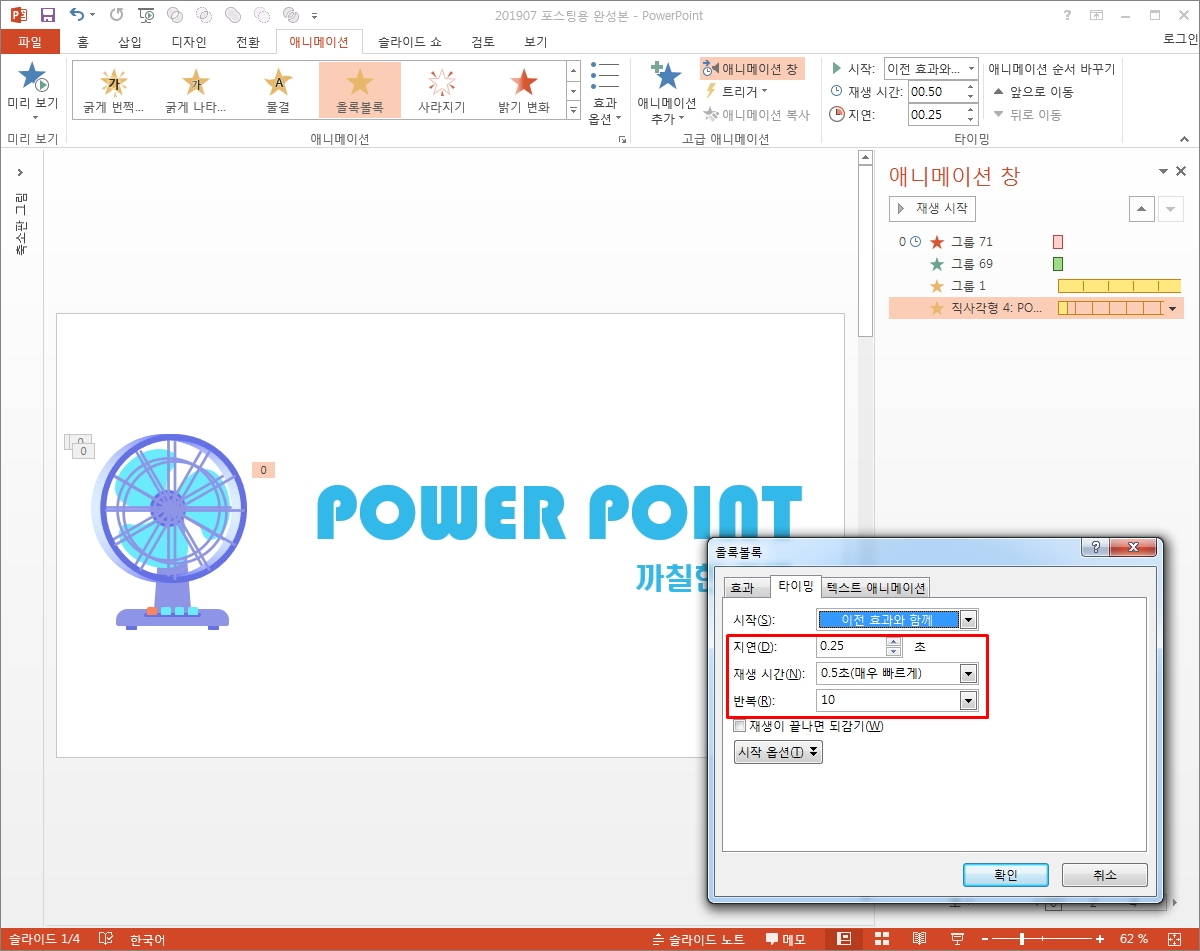1200x951 pixels.
Task: Select the 사라지기 animation effect
Action: pos(442,90)
